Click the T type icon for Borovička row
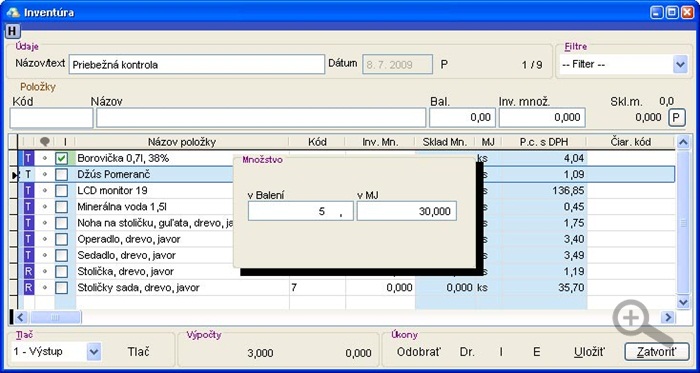Viewport: 700px width, 373px height. click(28, 158)
